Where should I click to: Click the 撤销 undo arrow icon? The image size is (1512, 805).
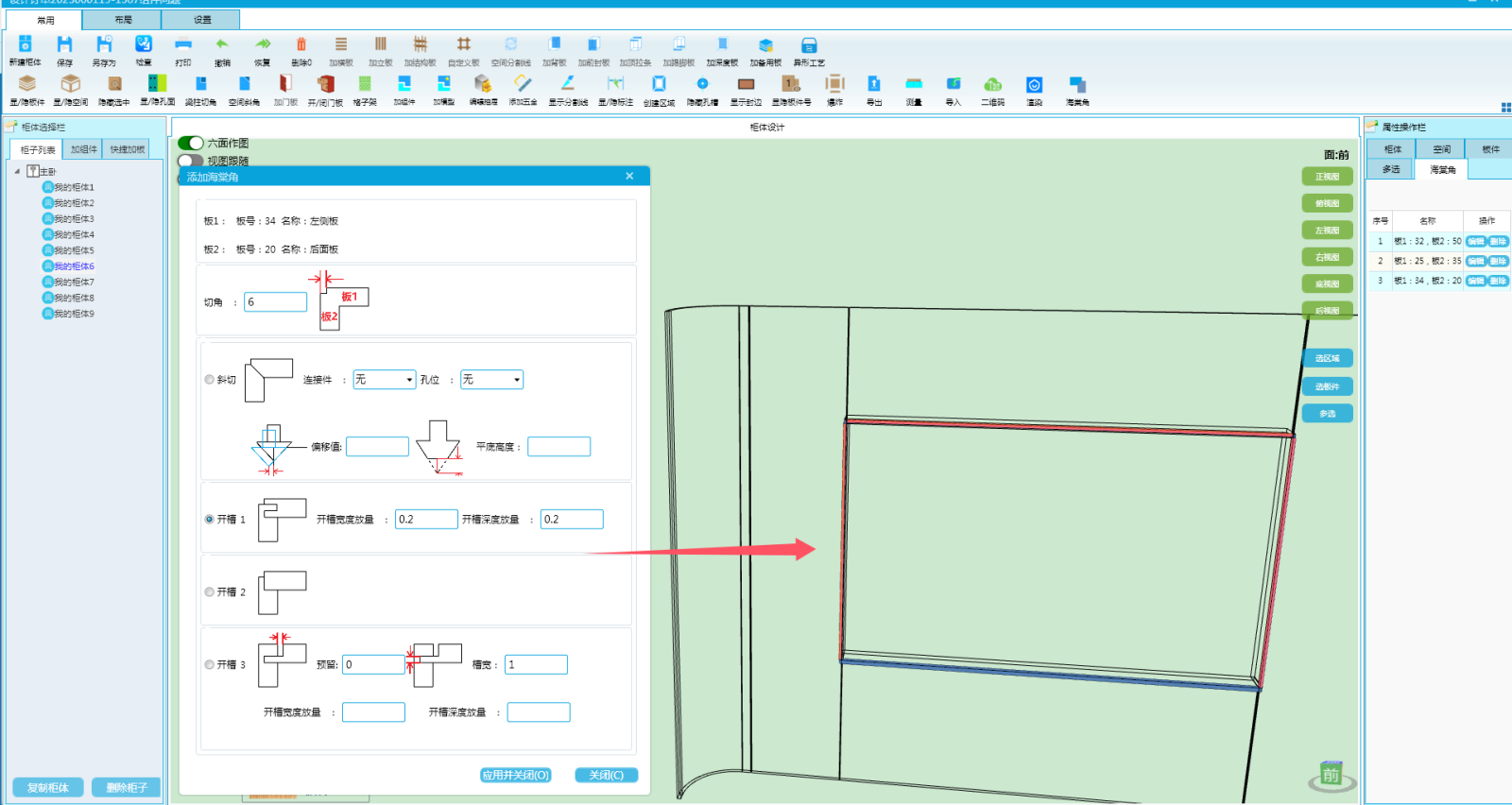[x=222, y=44]
